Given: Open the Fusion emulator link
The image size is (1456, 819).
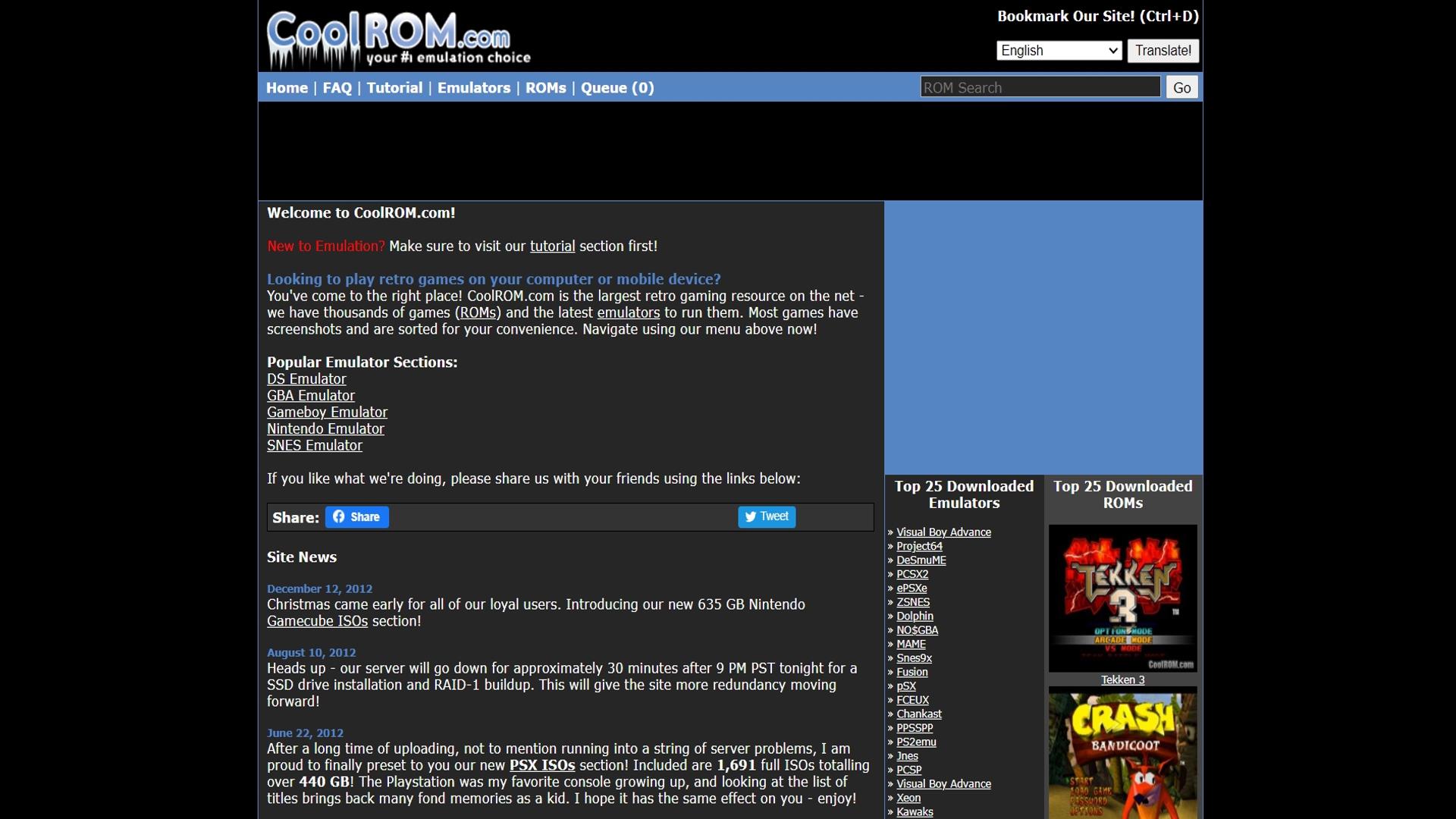Looking at the screenshot, I should coord(912,673).
